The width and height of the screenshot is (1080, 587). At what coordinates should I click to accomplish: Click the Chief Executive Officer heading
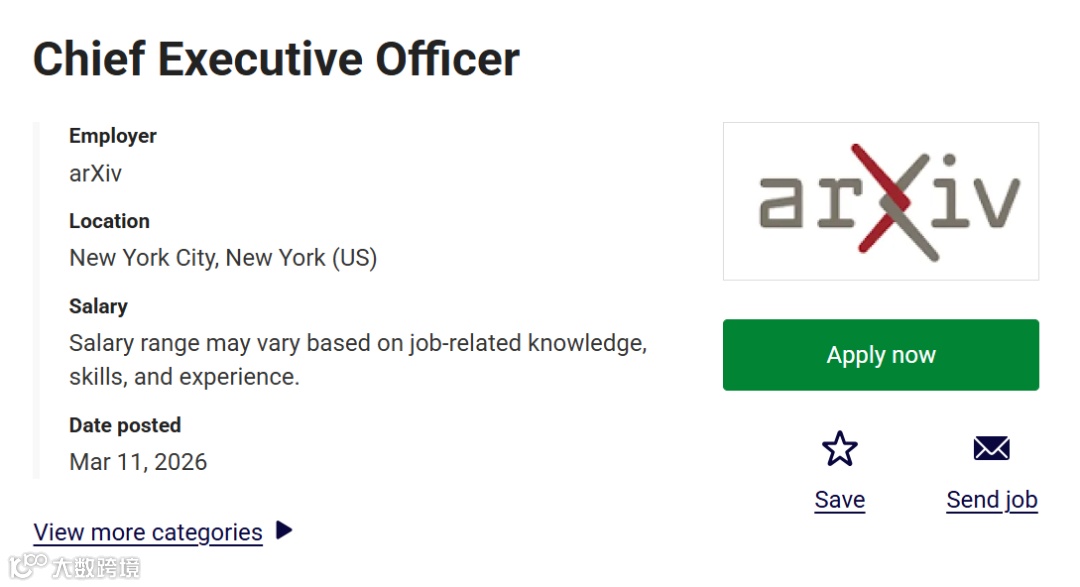276,60
